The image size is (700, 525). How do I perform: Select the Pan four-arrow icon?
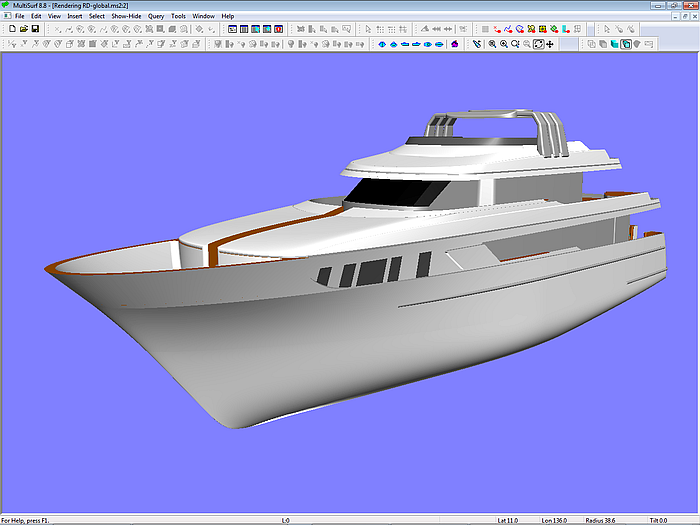(x=550, y=44)
